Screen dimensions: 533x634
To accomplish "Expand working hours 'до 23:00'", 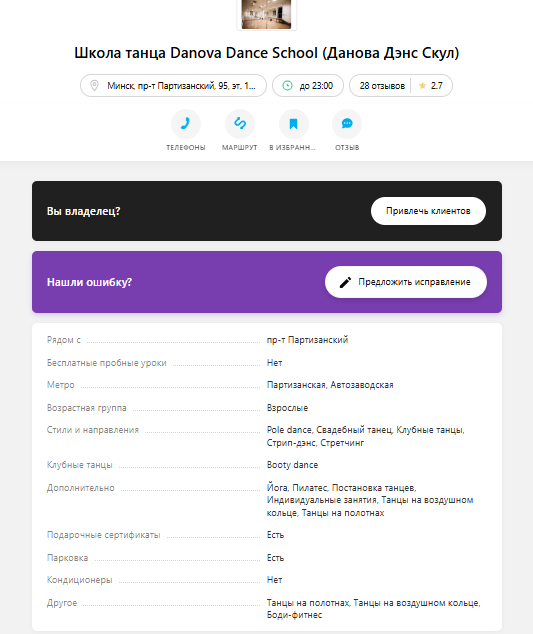I will pos(308,86).
